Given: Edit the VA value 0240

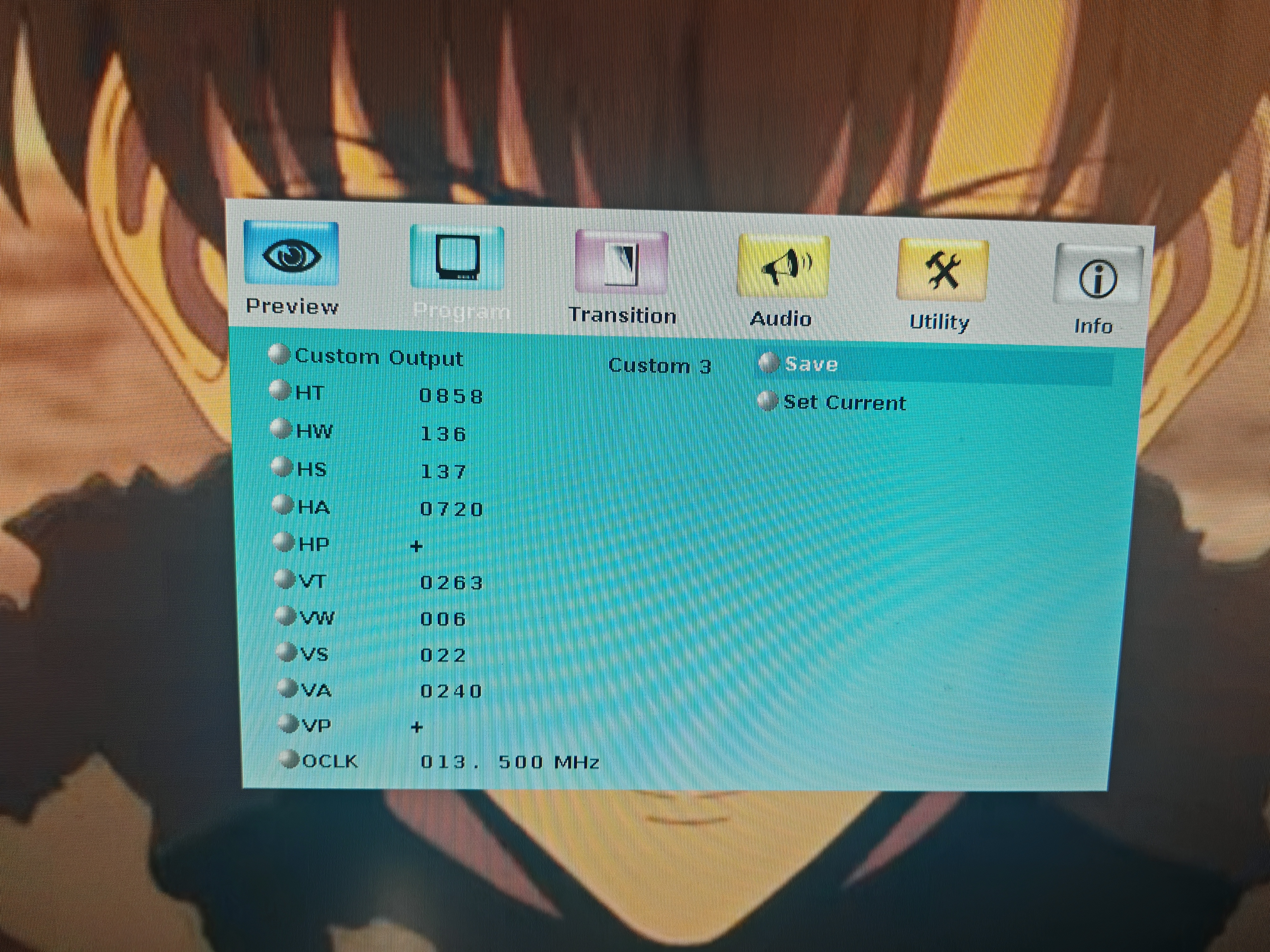Looking at the screenshot, I should pos(451,691).
